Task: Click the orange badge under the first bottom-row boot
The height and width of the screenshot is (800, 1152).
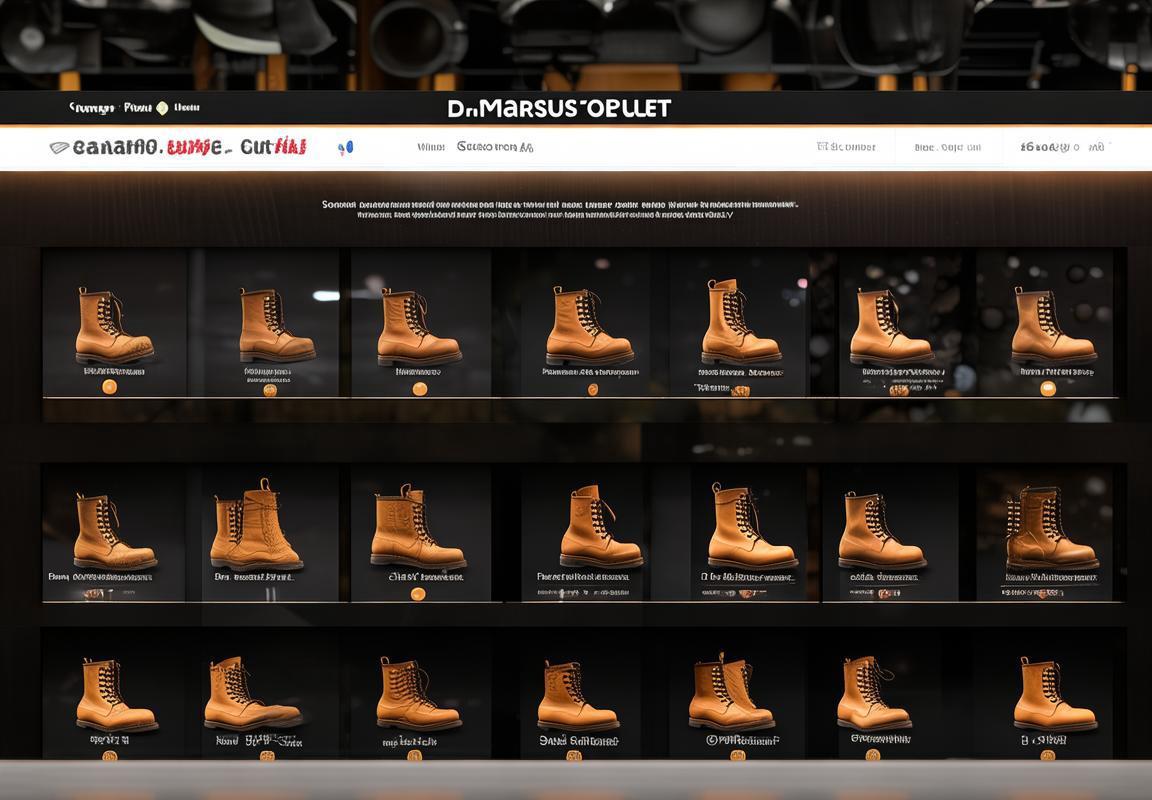Action: pyautogui.click(x=109, y=754)
